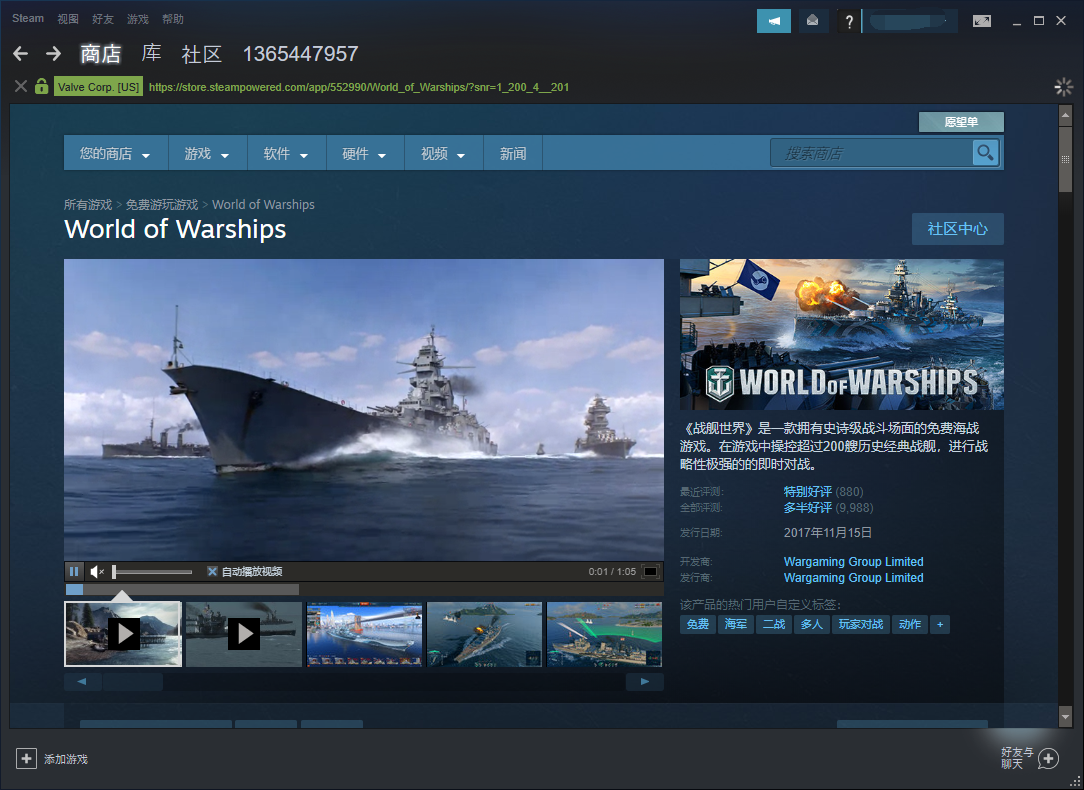The height and width of the screenshot is (790, 1084).
Task: Play the second trailer thumbnail
Action: click(243, 634)
